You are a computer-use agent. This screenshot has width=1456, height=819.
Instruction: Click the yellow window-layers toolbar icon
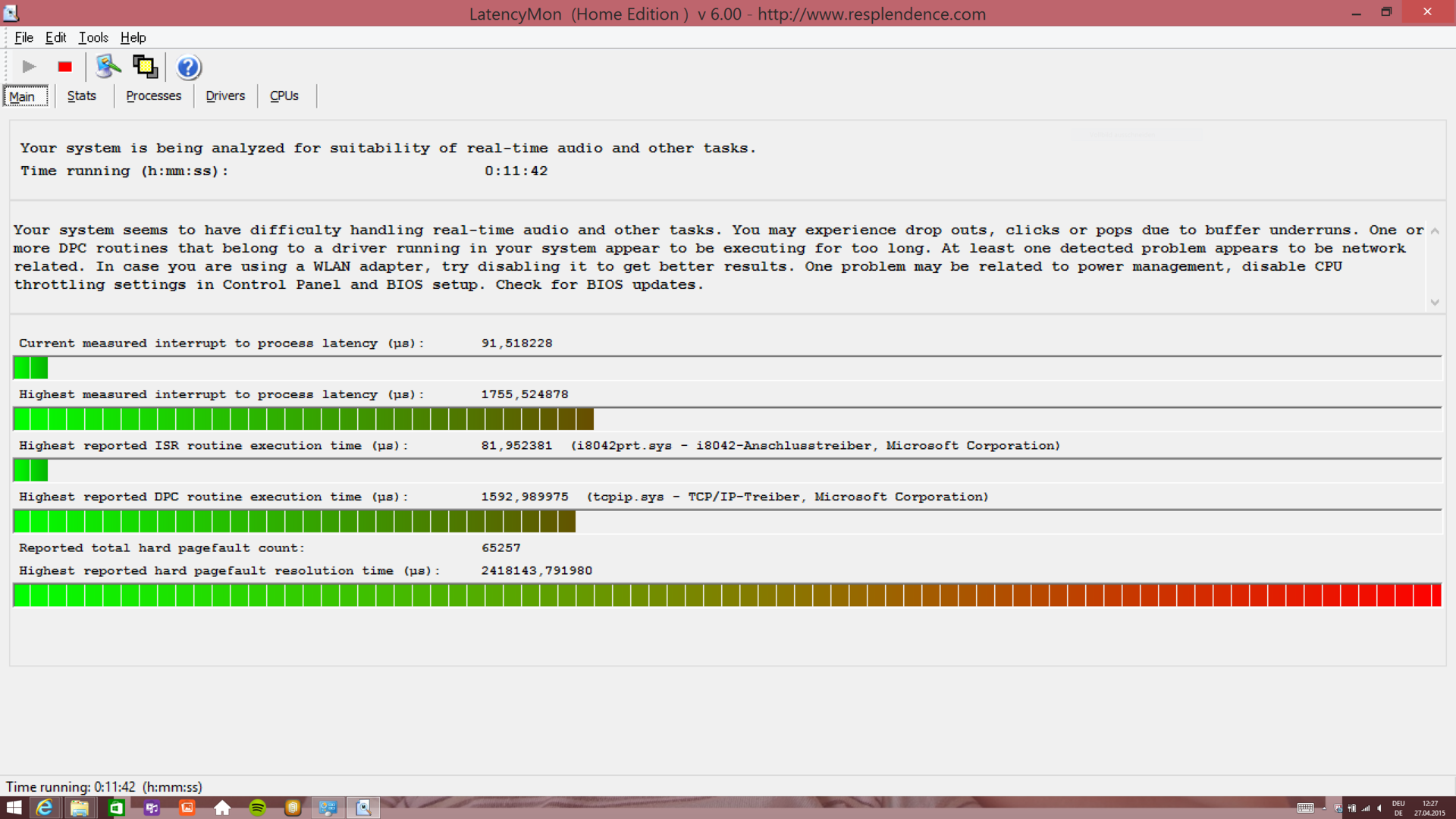pyautogui.click(x=145, y=67)
